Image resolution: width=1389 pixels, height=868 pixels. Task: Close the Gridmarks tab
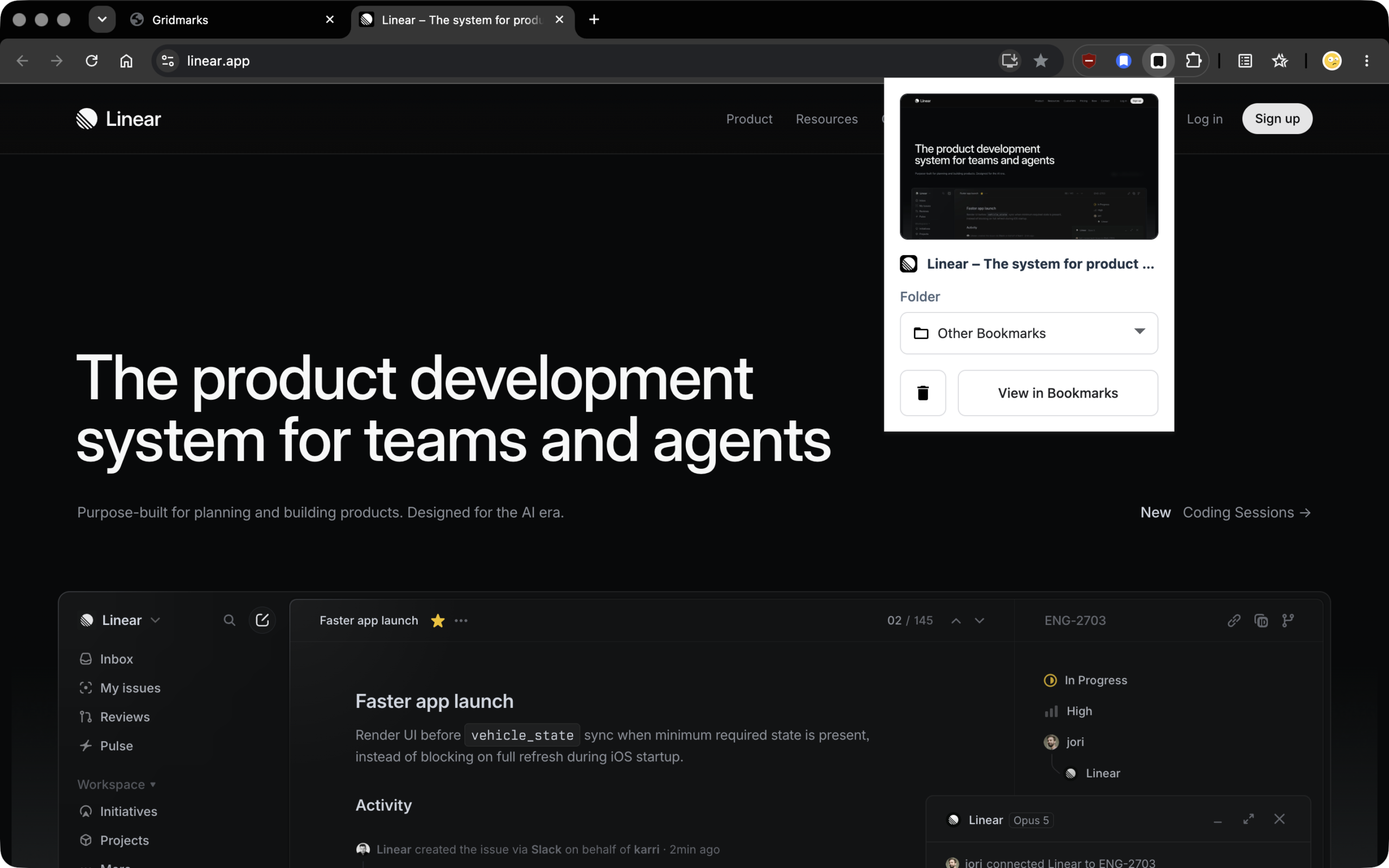click(x=329, y=20)
